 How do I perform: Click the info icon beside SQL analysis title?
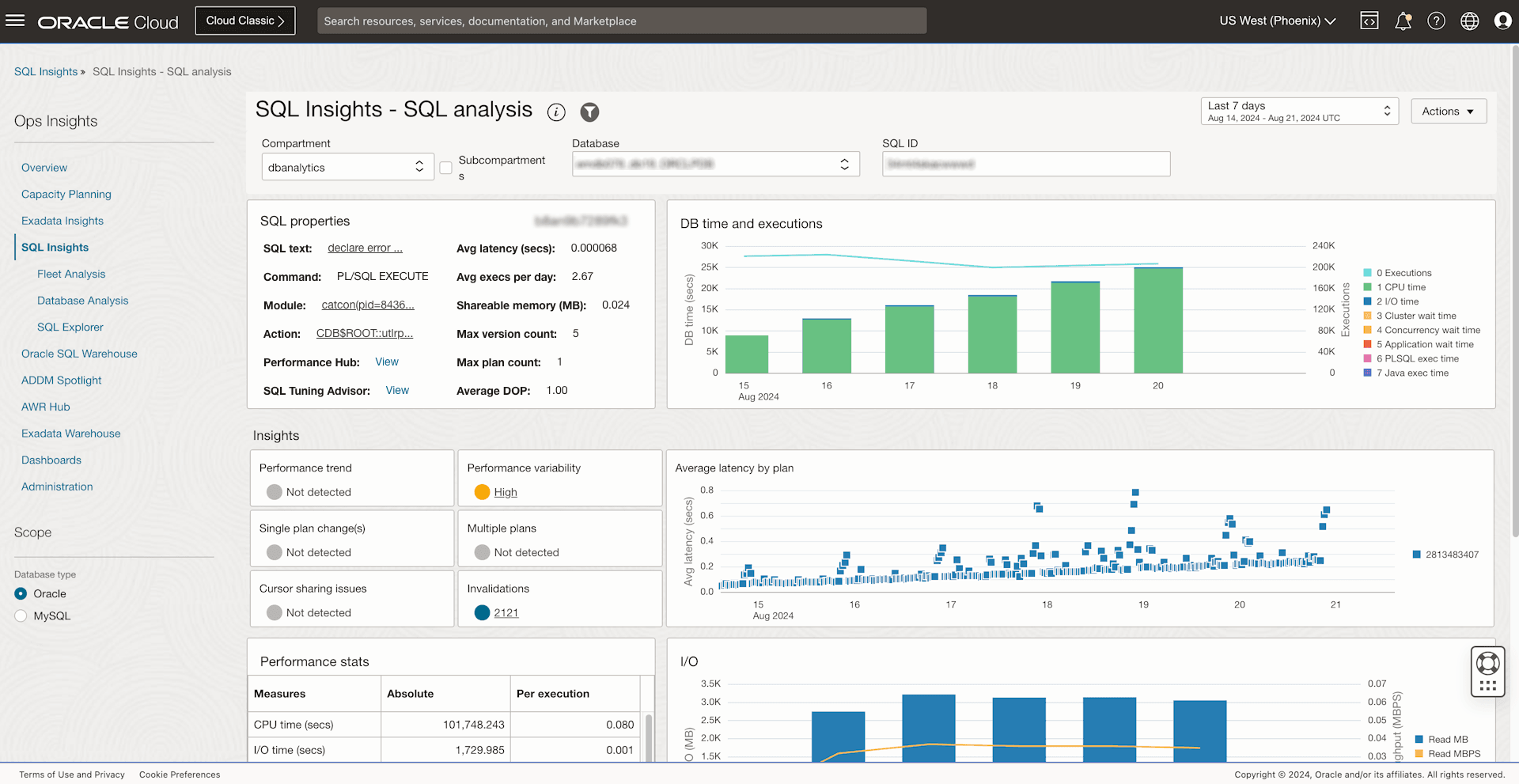(x=555, y=112)
